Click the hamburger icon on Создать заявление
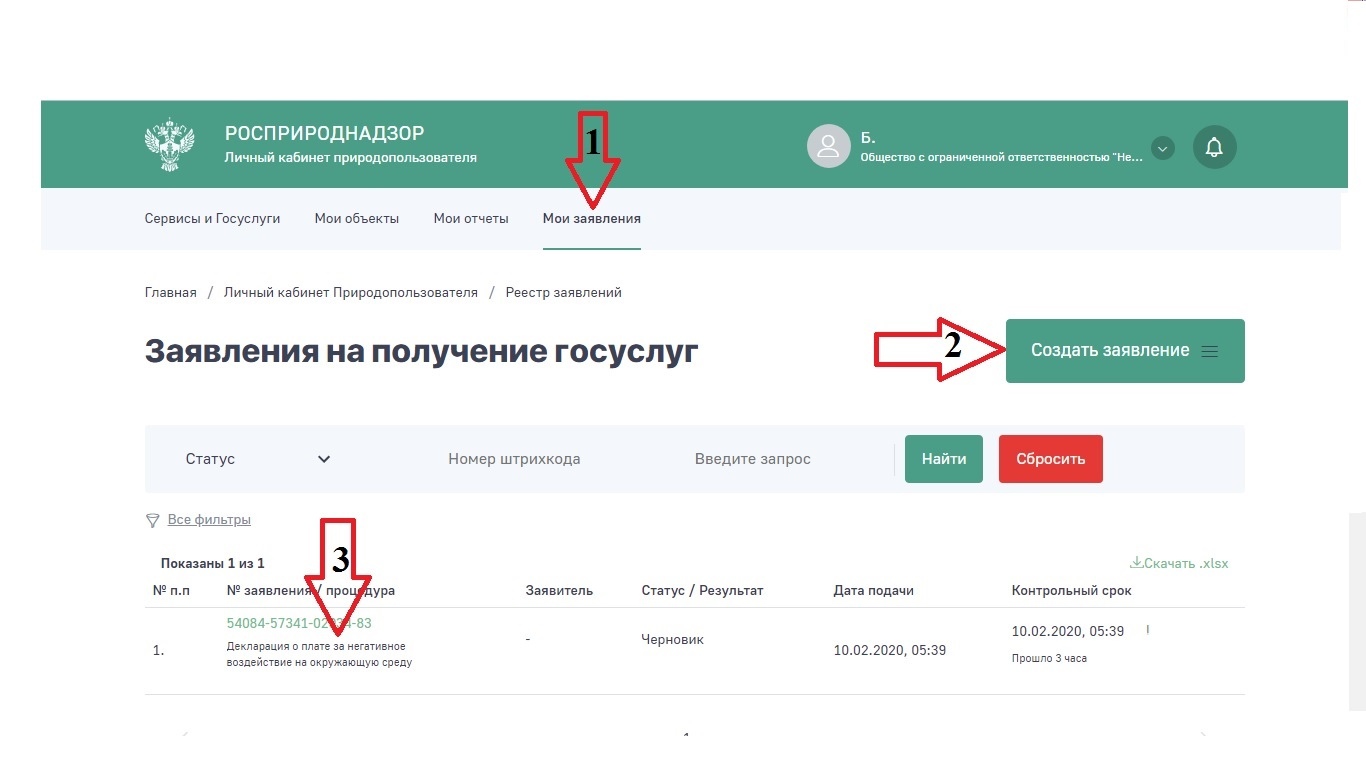The image size is (1366, 768). click(1210, 351)
